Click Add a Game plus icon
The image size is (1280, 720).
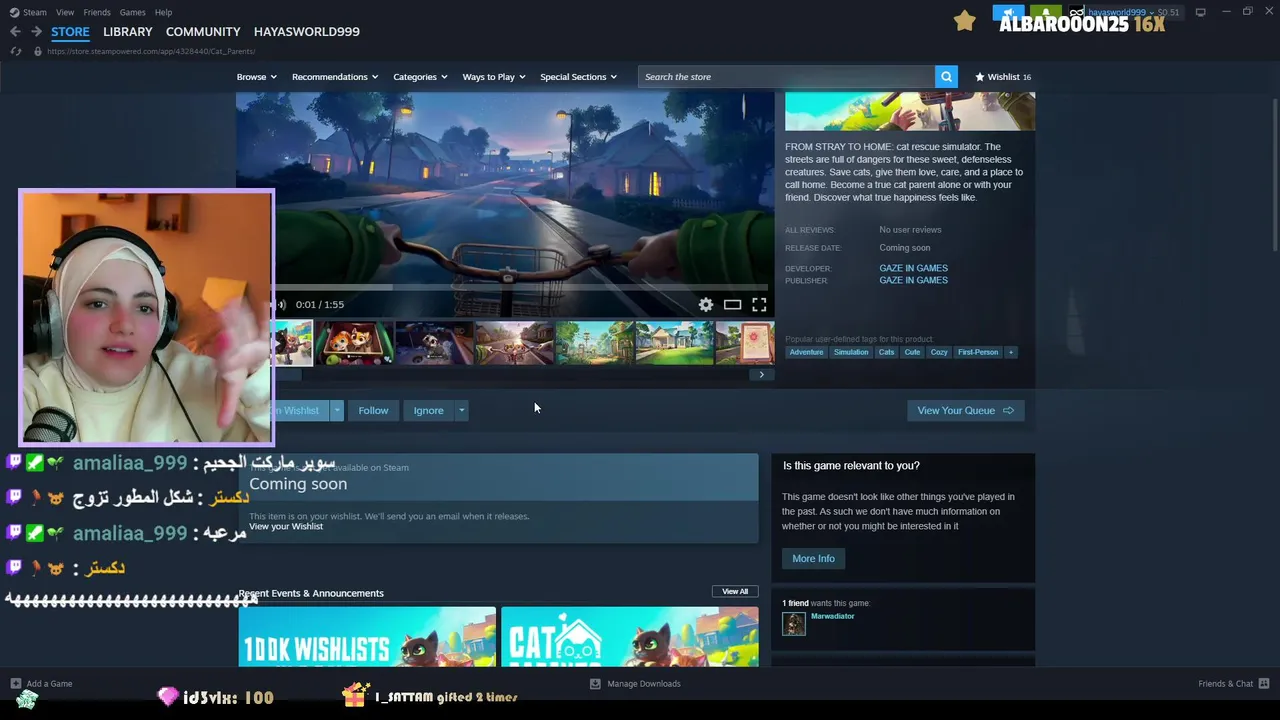(15, 684)
